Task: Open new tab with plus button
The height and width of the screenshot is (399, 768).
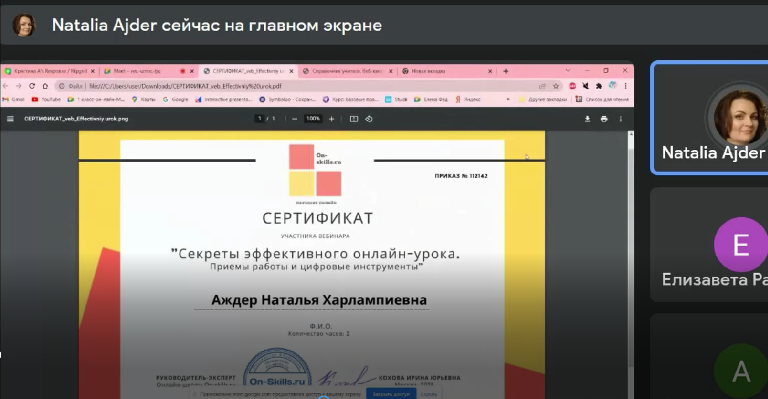Action: click(x=506, y=71)
